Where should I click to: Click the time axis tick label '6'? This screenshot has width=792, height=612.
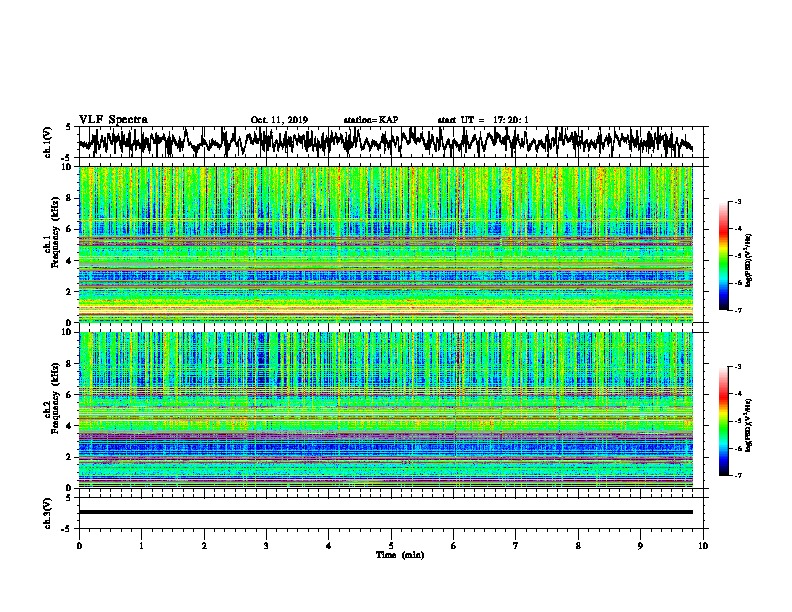pos(454,546)
